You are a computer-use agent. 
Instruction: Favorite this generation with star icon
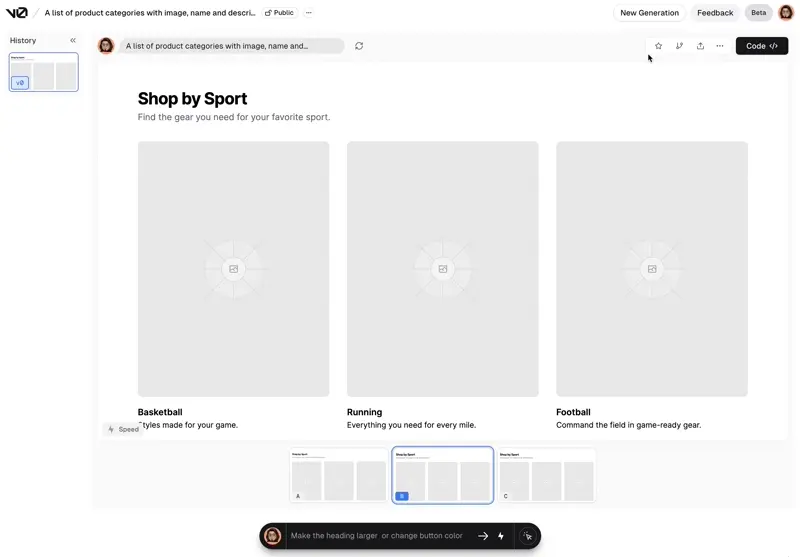[658, 46]
